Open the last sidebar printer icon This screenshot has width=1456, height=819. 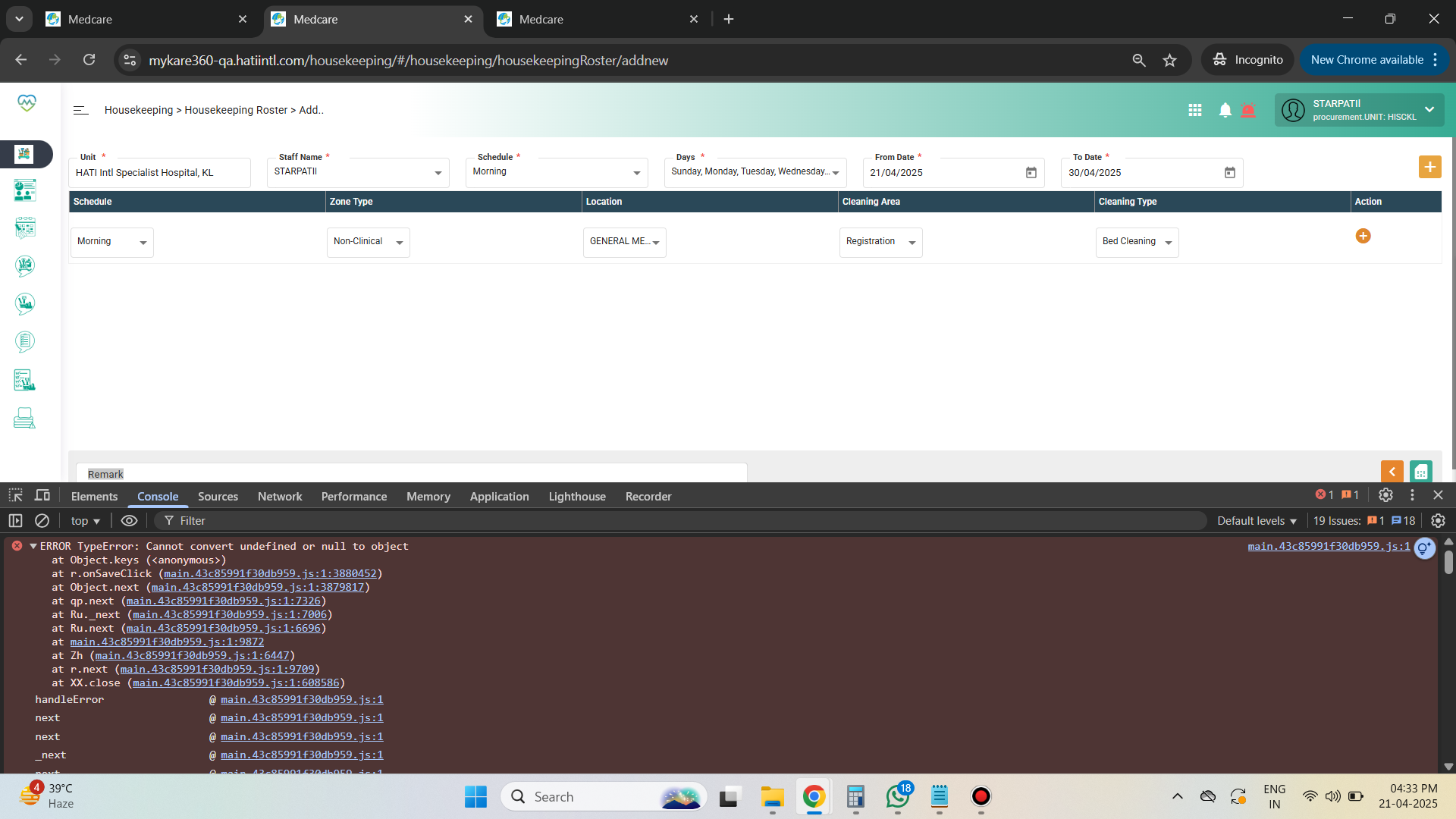point(25,418)
